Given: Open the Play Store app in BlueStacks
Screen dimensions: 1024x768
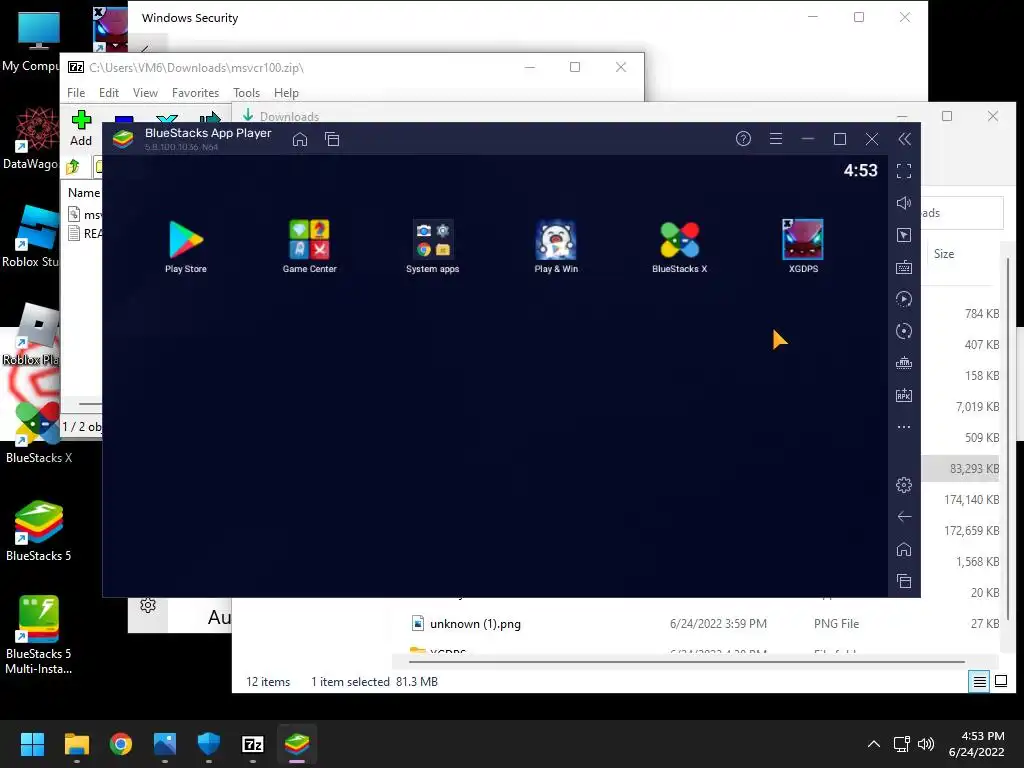Looking at the screenshot, I should [x=185, y=246].
